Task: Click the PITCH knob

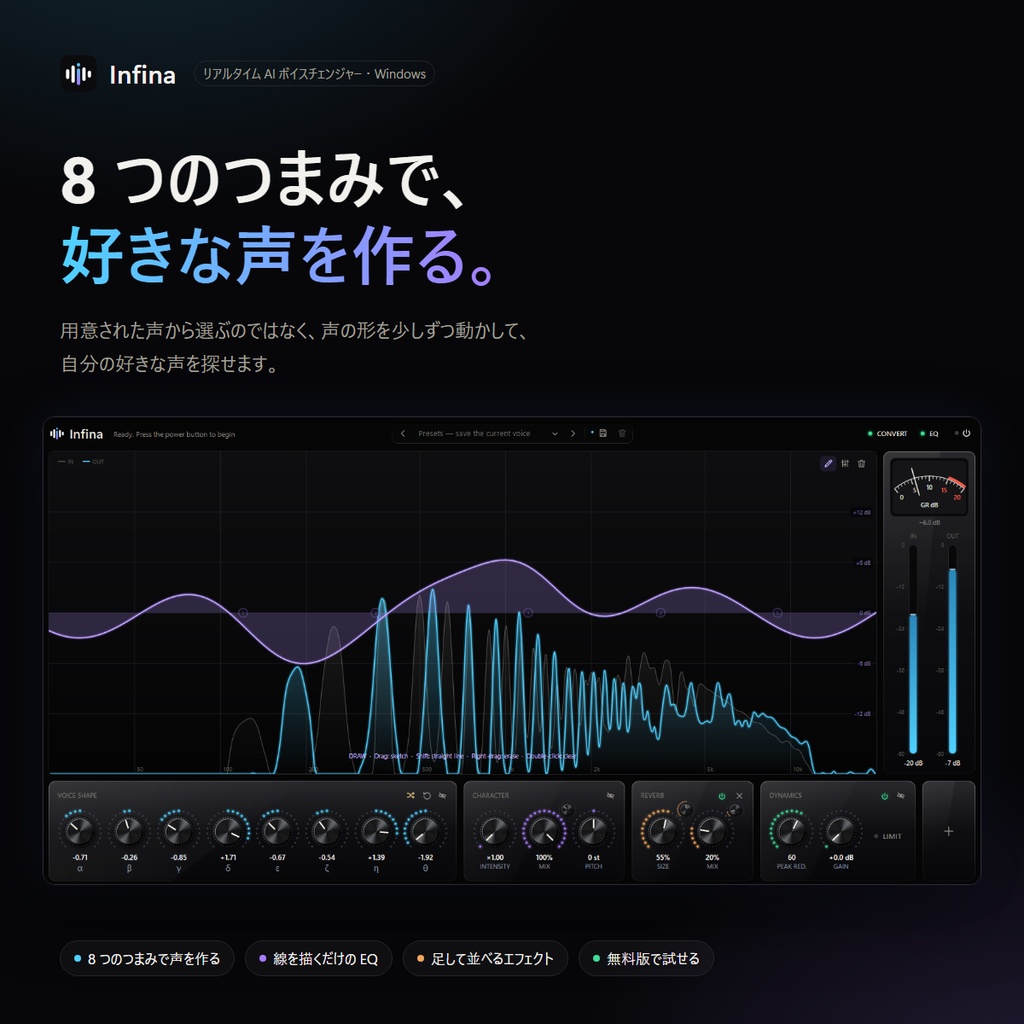Action: coord(593,831)
